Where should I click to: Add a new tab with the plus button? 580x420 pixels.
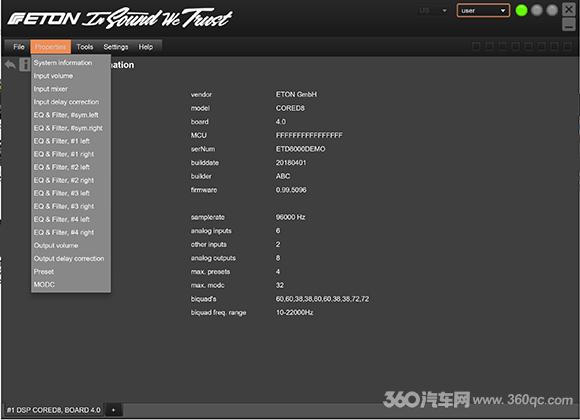coord(113,410)
